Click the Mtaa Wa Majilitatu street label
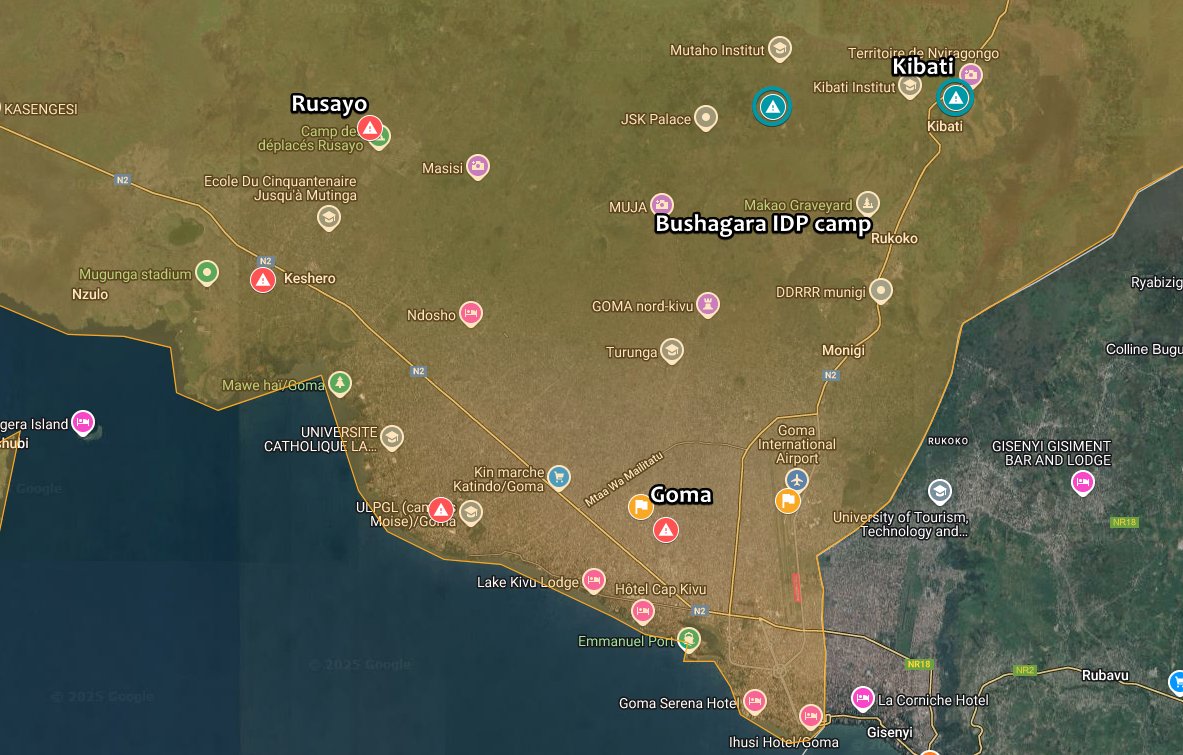 pyautogui.click(x=624, y=479)
